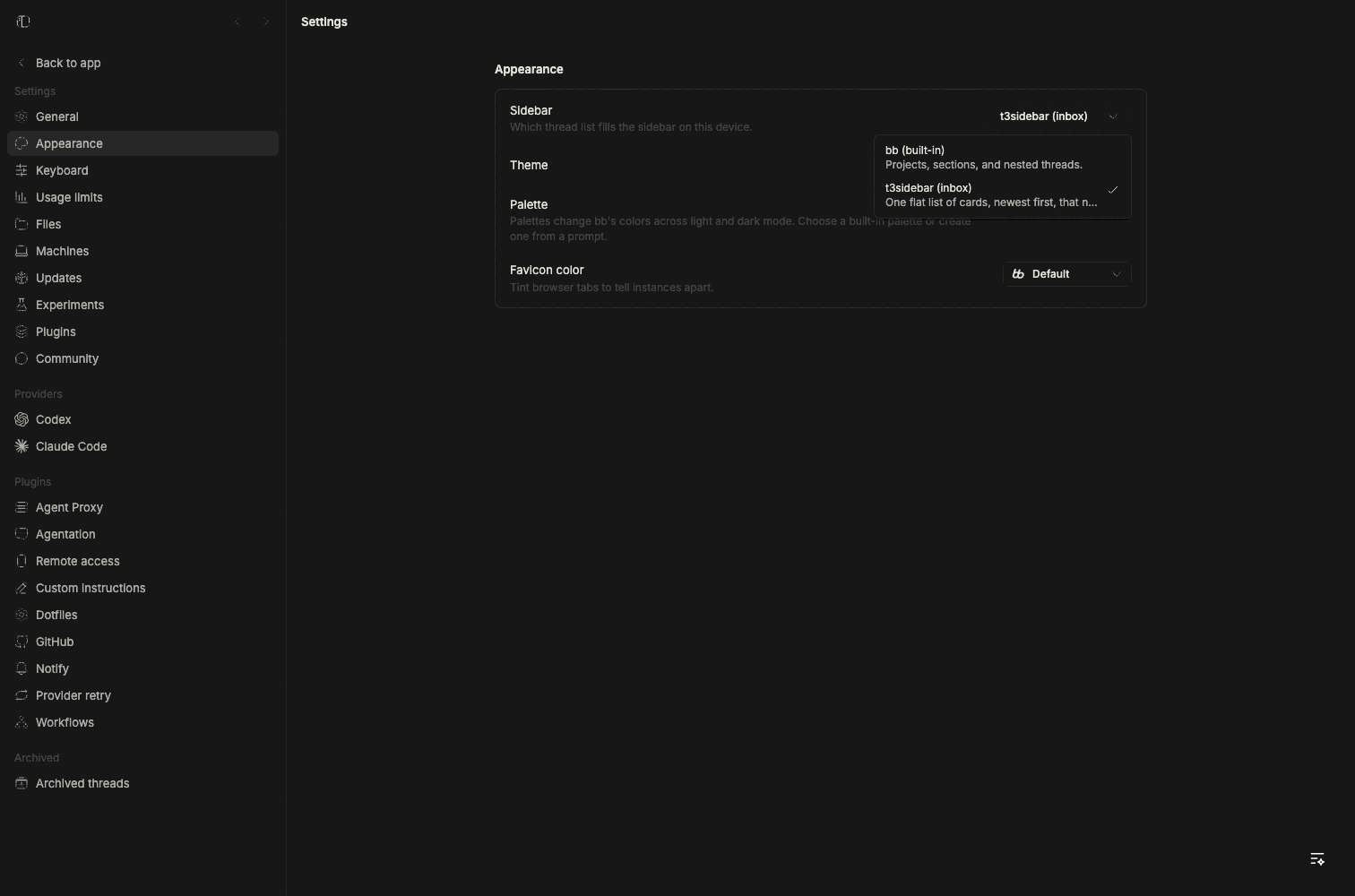
Task: Navigate back with the left arrow
Action: 237,22
